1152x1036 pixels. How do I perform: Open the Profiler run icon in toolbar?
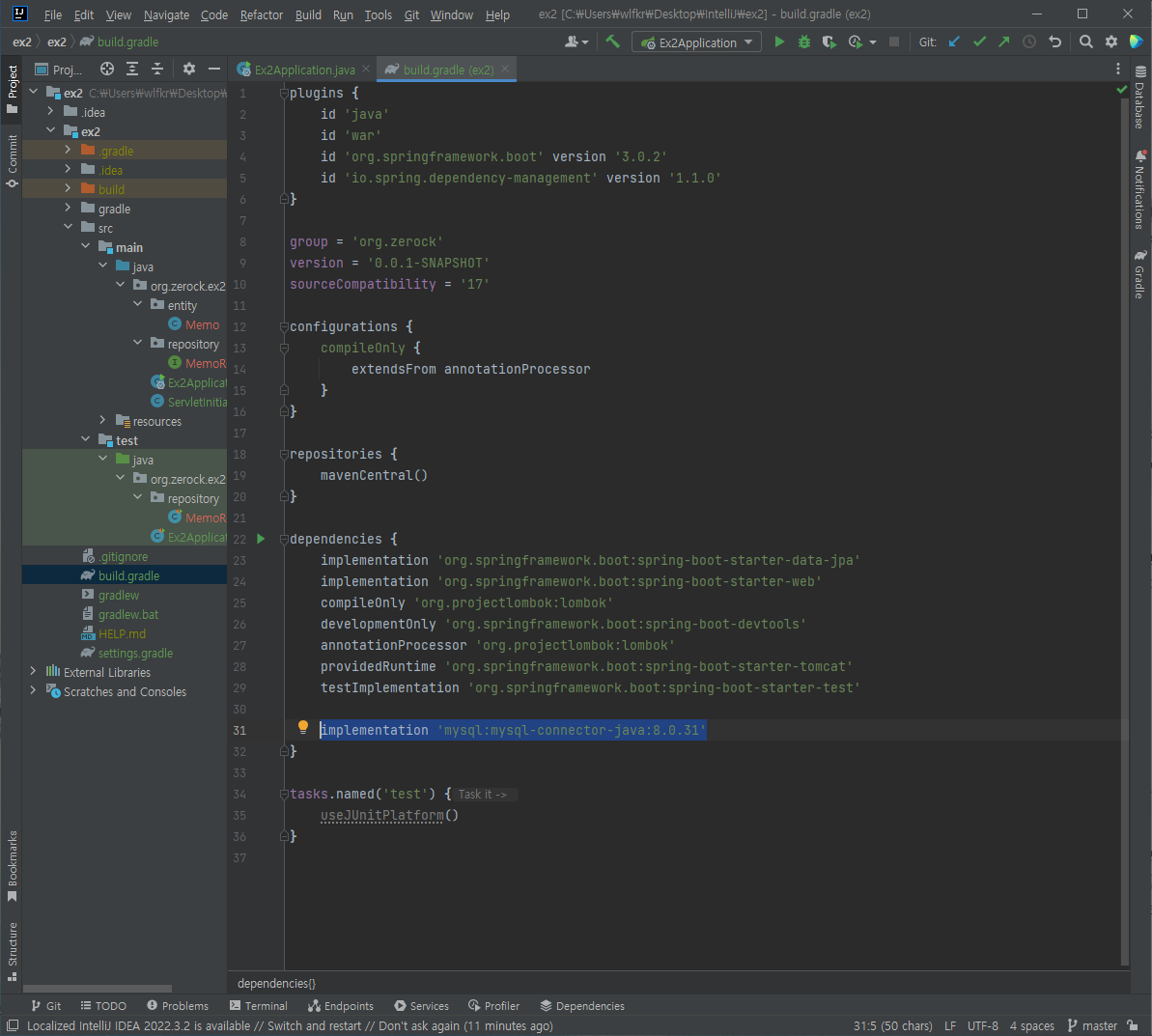pos(856,42)
